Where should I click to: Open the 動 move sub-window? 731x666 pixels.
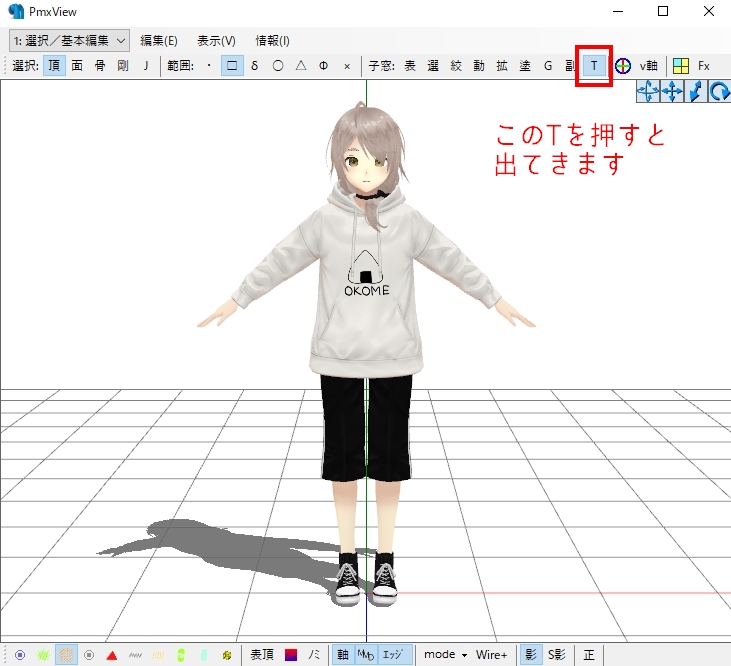[x=479, y=66]
